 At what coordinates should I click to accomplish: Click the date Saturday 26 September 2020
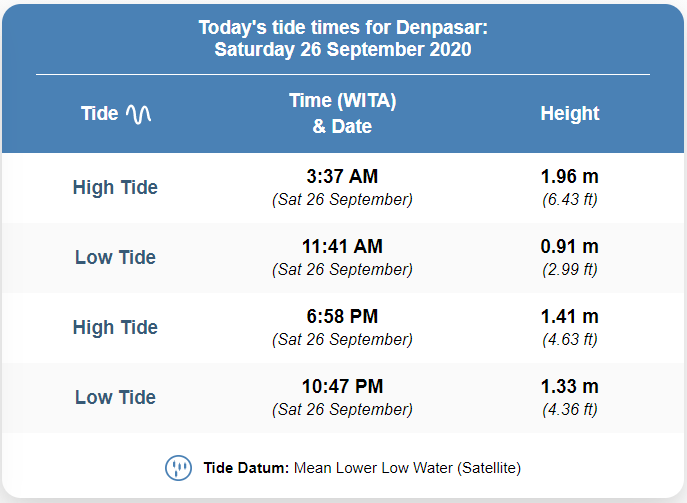click(343, 50)
